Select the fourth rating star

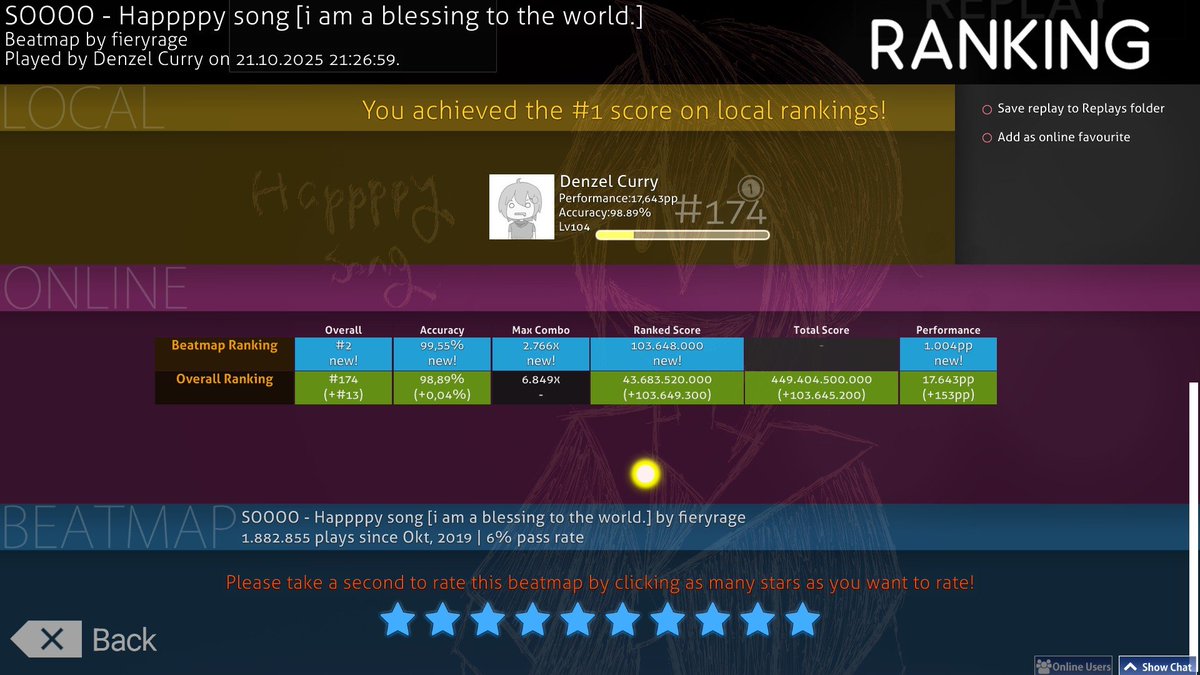pyautogui.click(x=533, y=620)
